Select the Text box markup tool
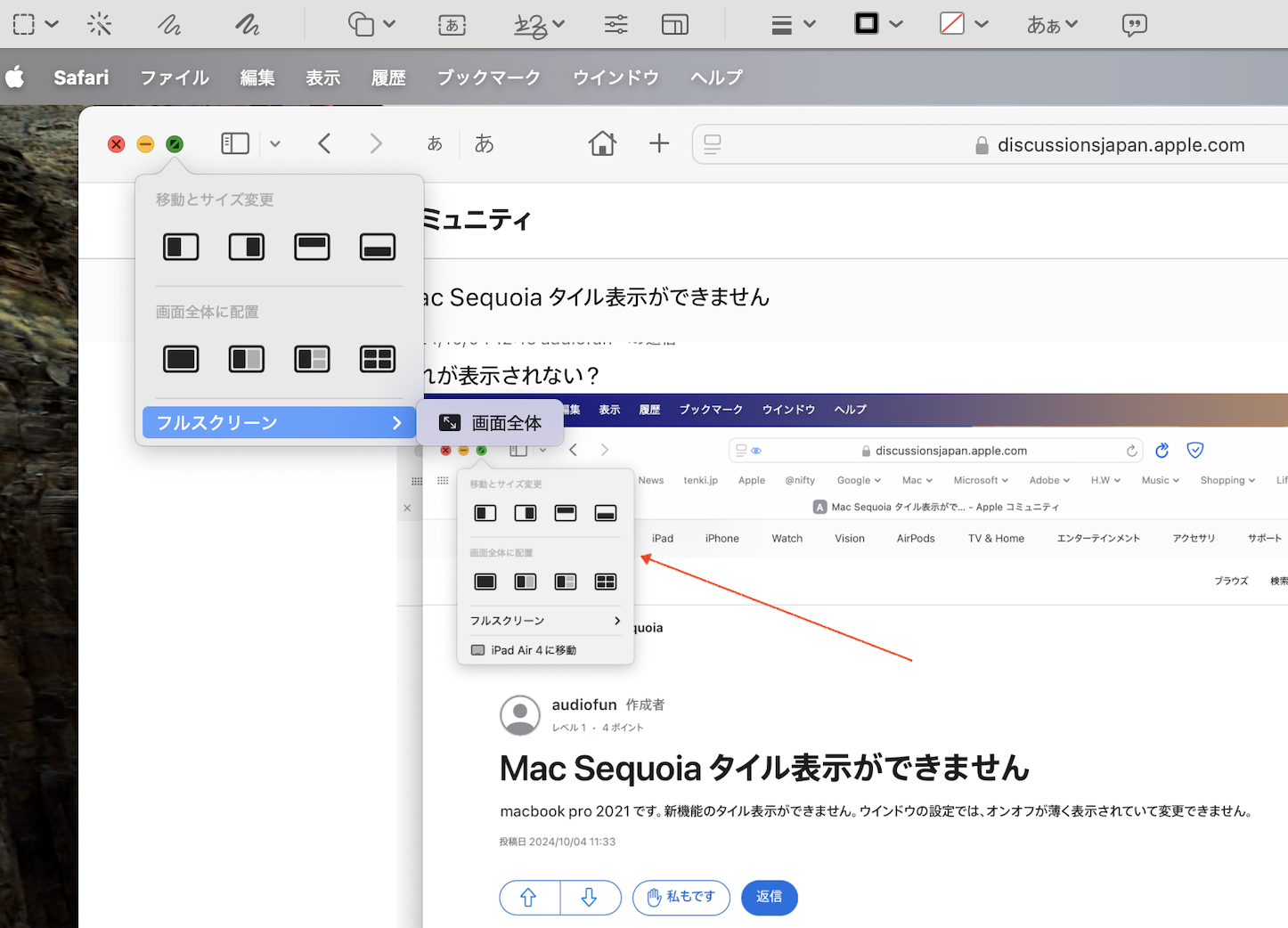Viewport: 1288px width, 928px height. pos(452,24)
